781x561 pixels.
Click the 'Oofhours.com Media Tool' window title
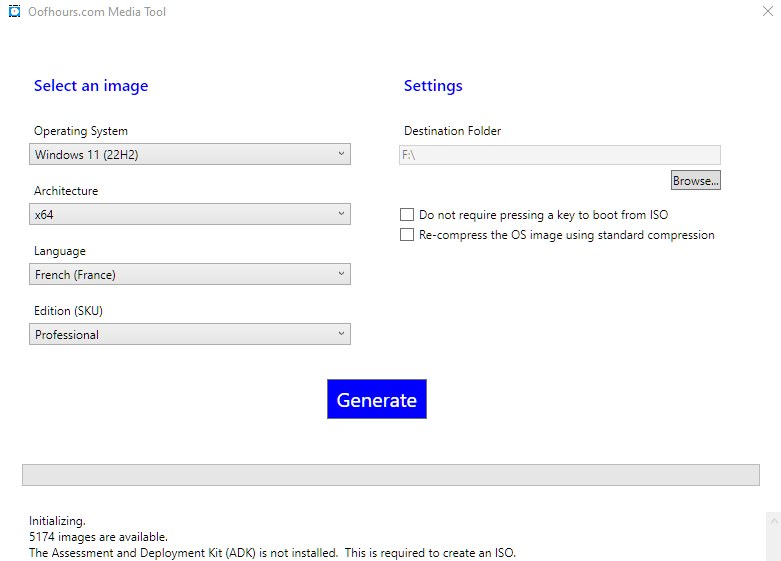(x=97, y=11)
